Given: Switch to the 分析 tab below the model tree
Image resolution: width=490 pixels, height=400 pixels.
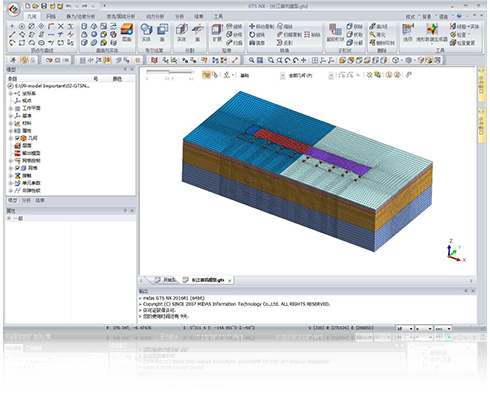Looking at the screenshot, I should [x=26, y=200].
